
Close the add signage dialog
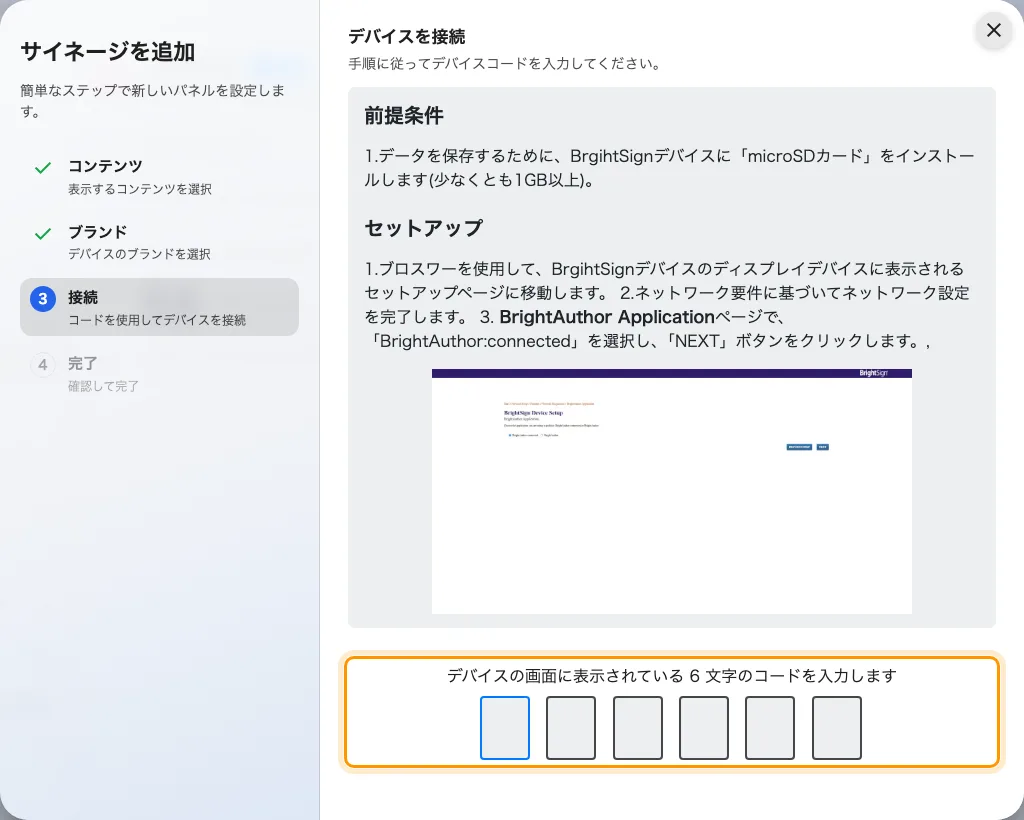point(993,30)
